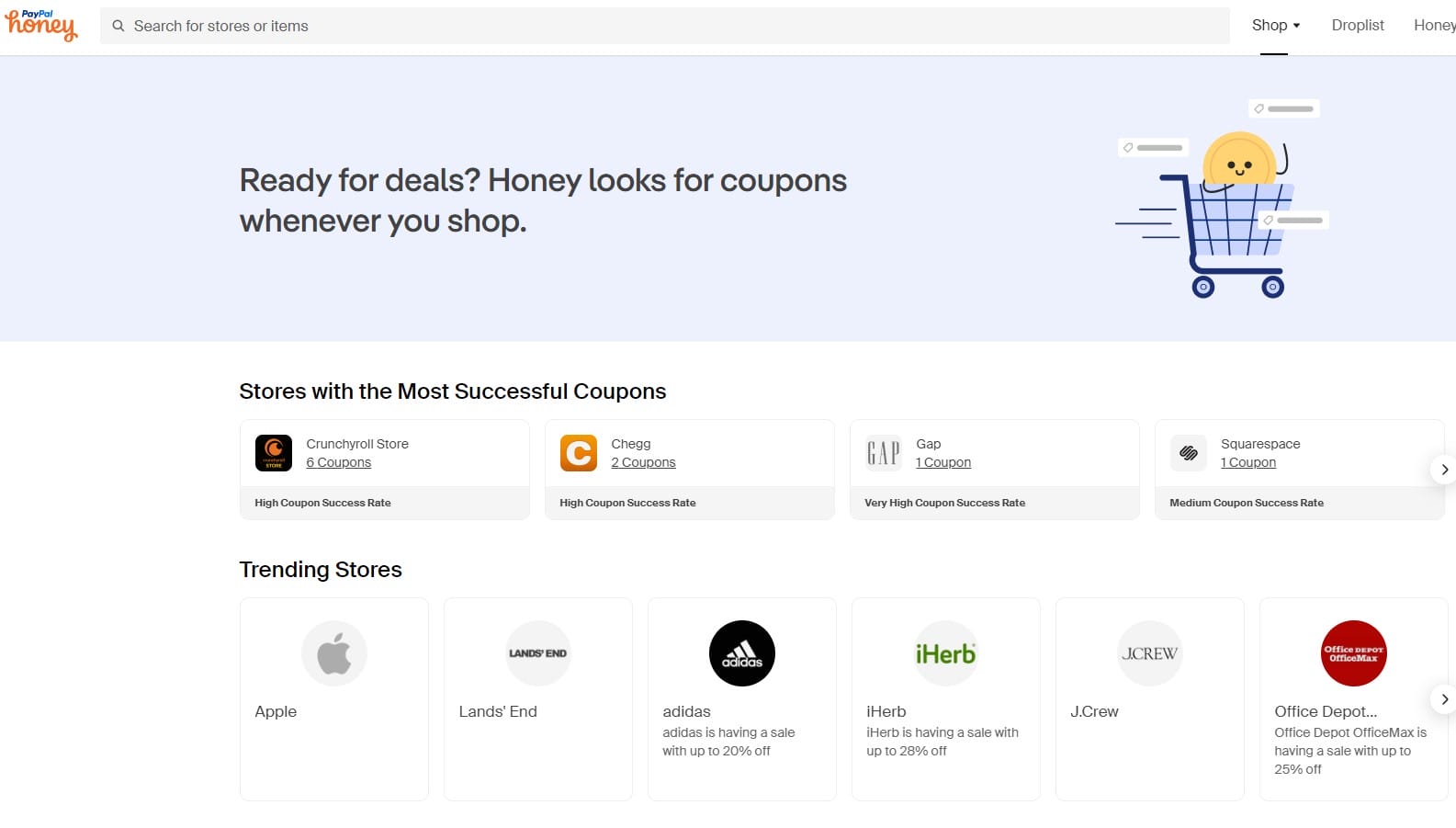Click the Office Depot OfficeMax logo

pos(1354,653)
